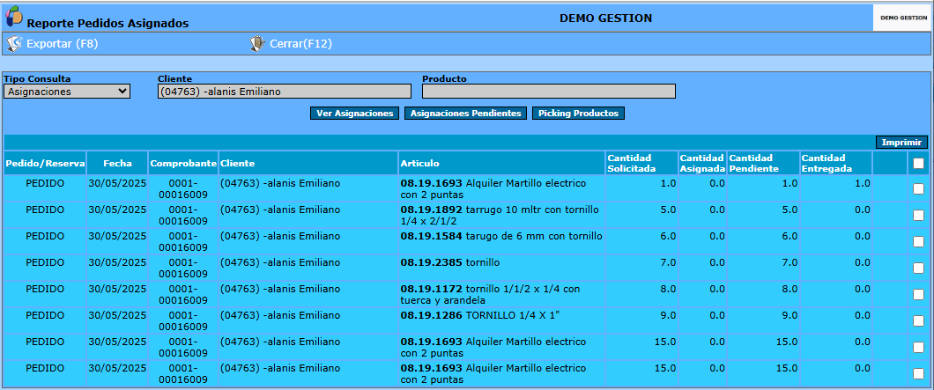Screen dimensions: 934x390
Task: Click the Imprimir button
Action: point(902,143)
